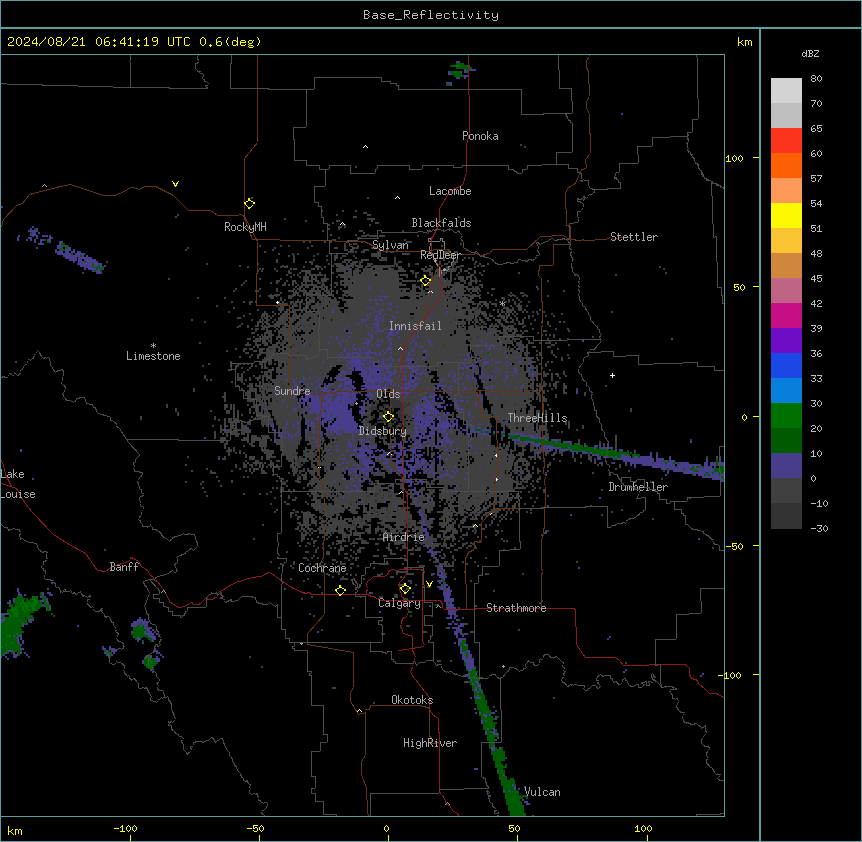Click the Didsbury map label
Image resolution: width=862 pixels, height=842 pixels.
click(x=383, y=431)
